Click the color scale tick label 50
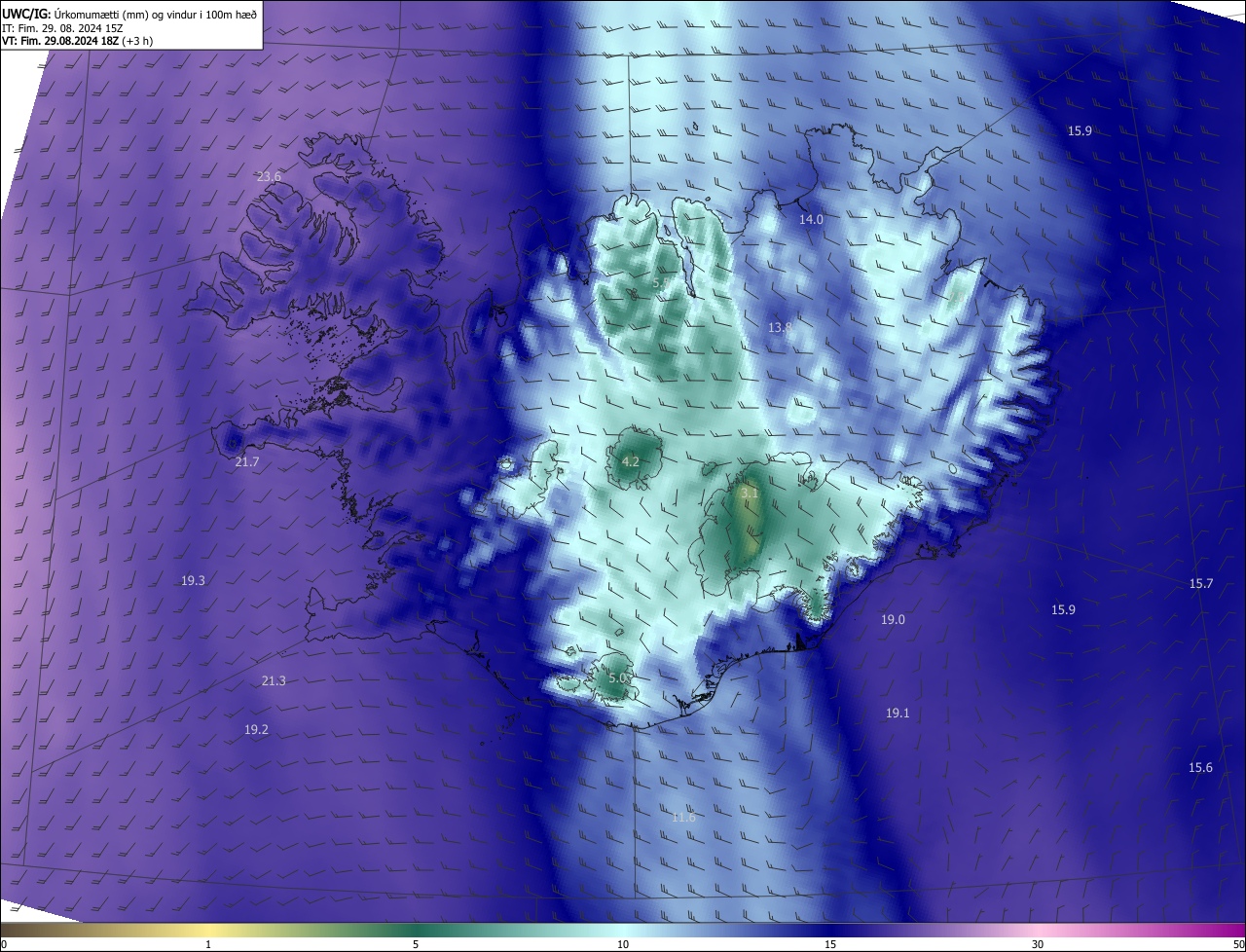This screenshot has width=1246, height=952. click(1238, 944)
